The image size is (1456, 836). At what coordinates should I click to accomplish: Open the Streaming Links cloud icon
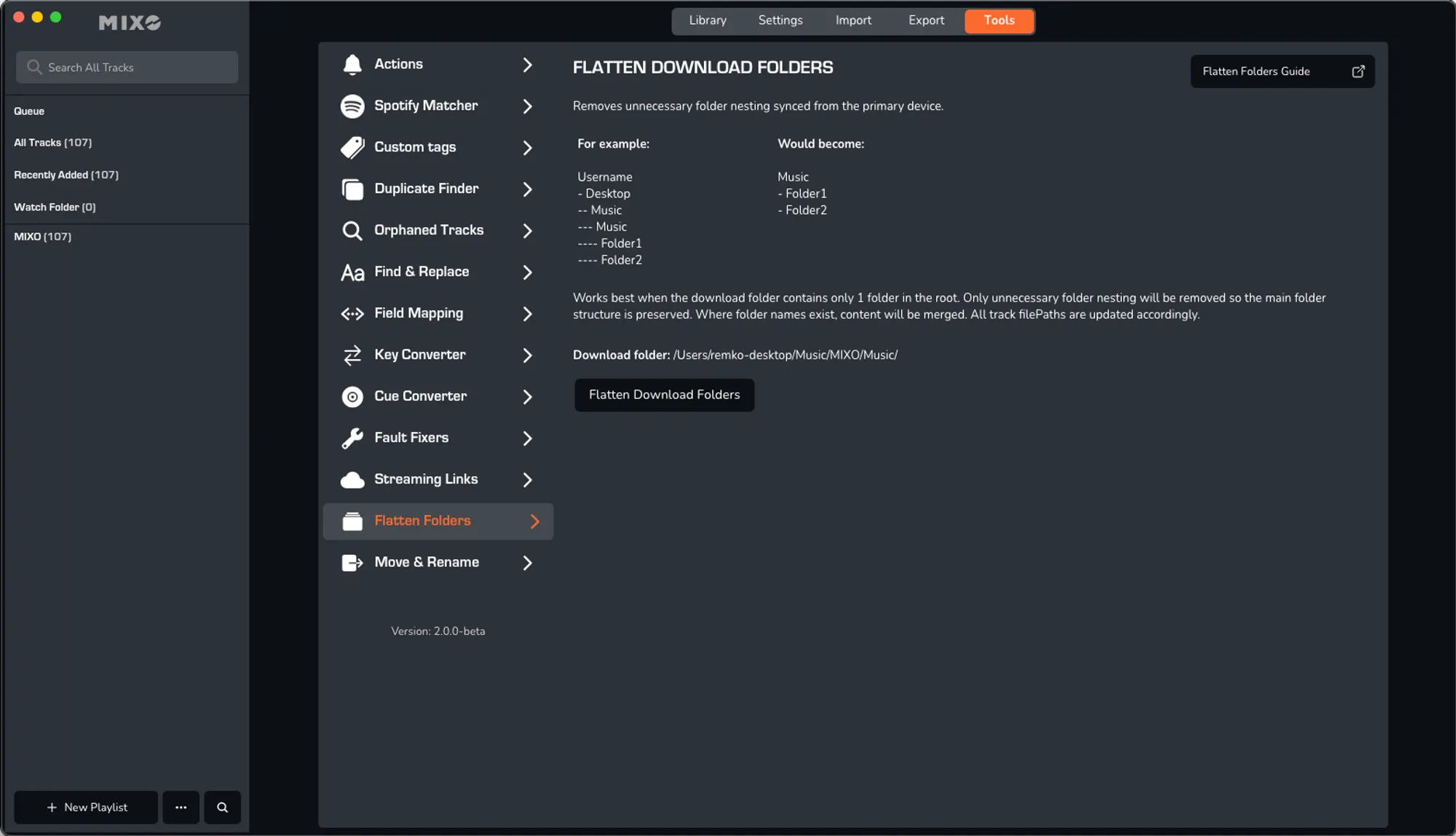[x=352, y=479]
